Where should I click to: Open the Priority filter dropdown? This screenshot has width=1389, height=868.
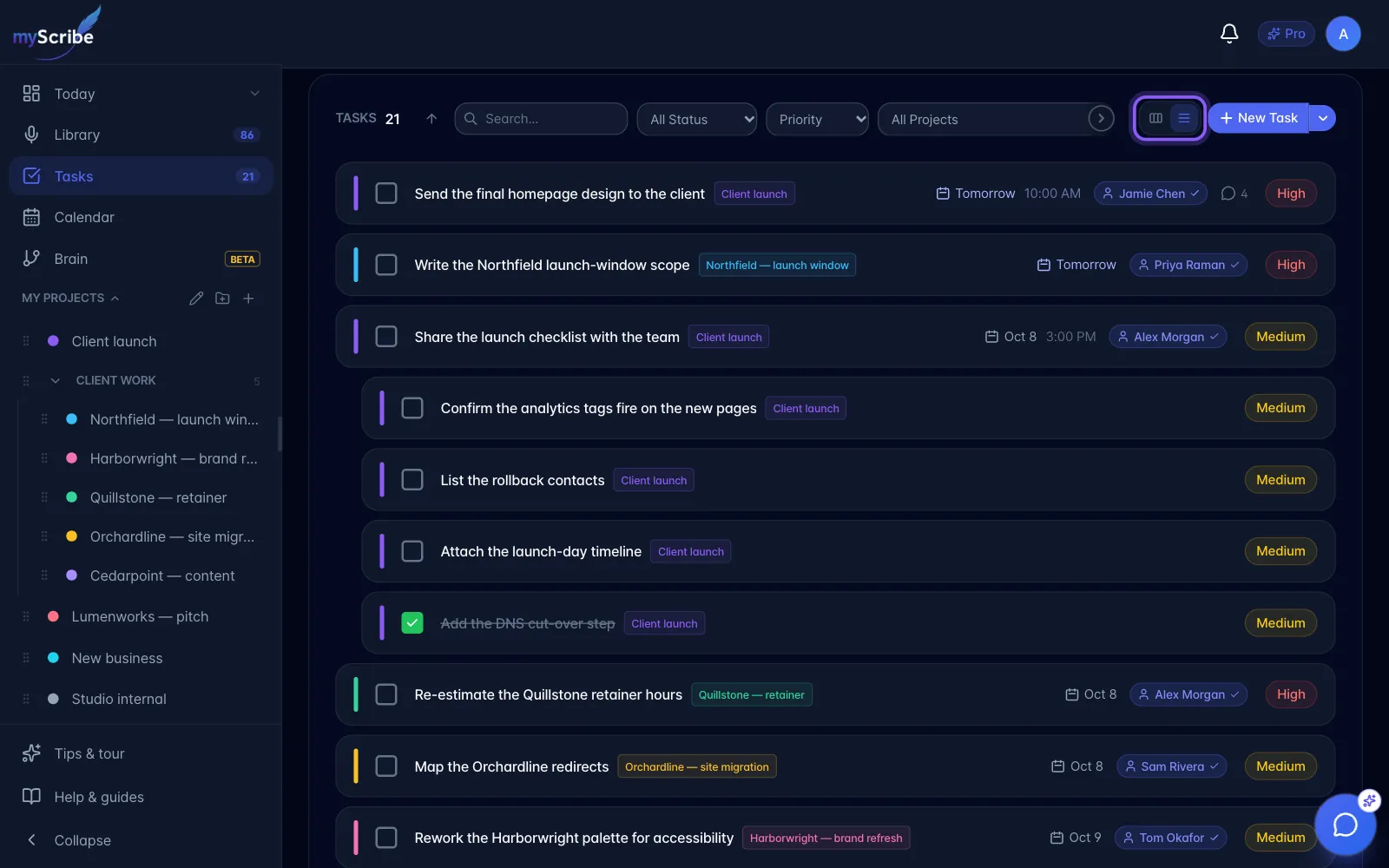(817, 119)
